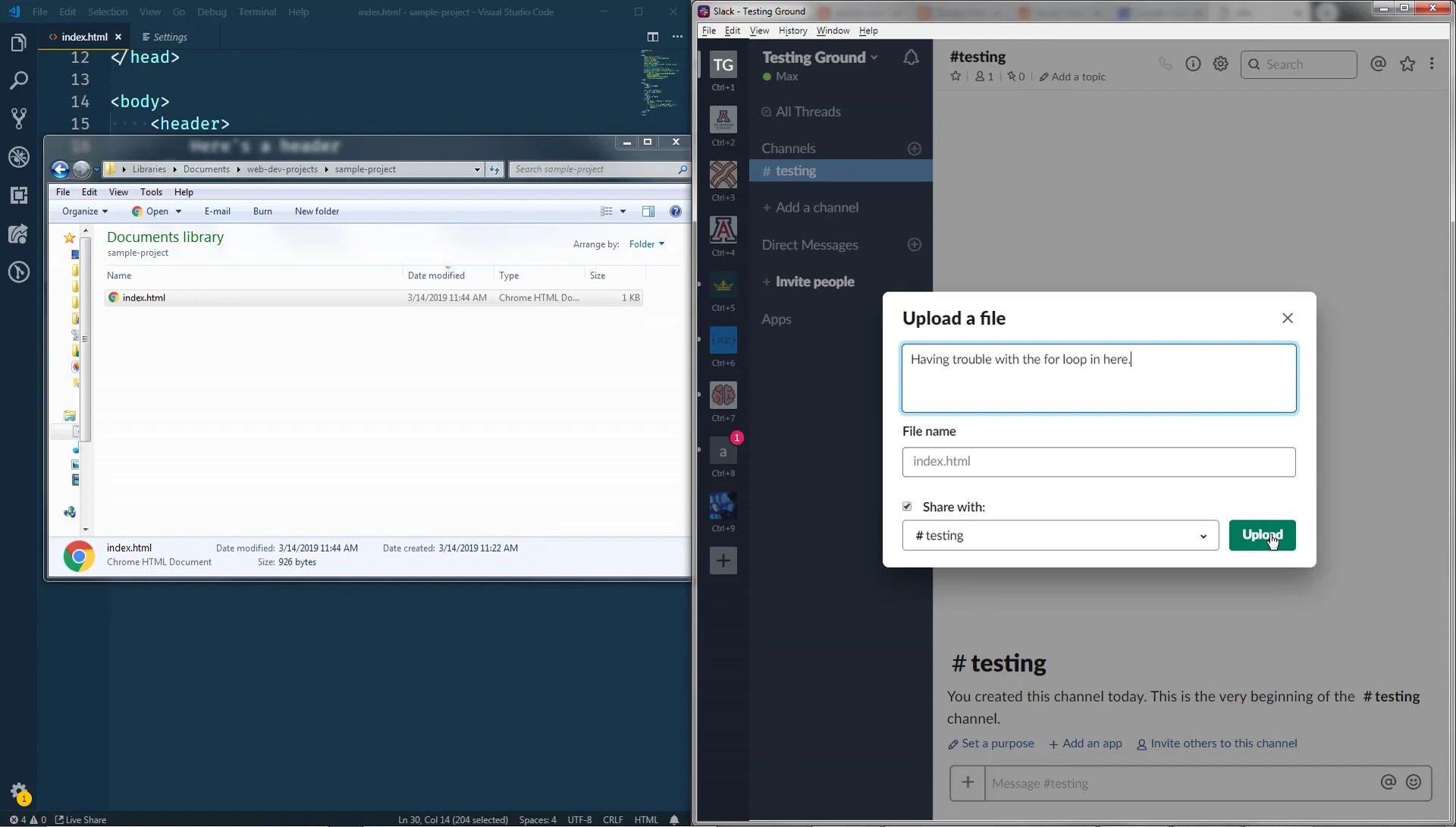Start a call in #testing channel
This screenshot has height=827, width=1456.
pyautogui.click(x=1165, y=64)
